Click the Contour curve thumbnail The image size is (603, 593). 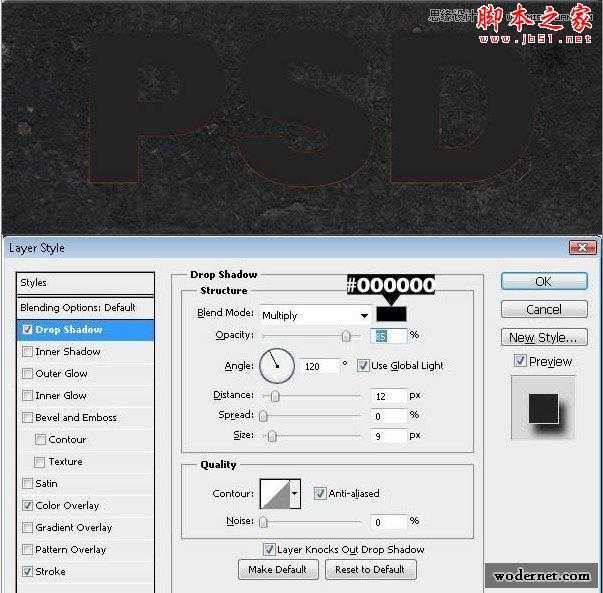point(275,494)
